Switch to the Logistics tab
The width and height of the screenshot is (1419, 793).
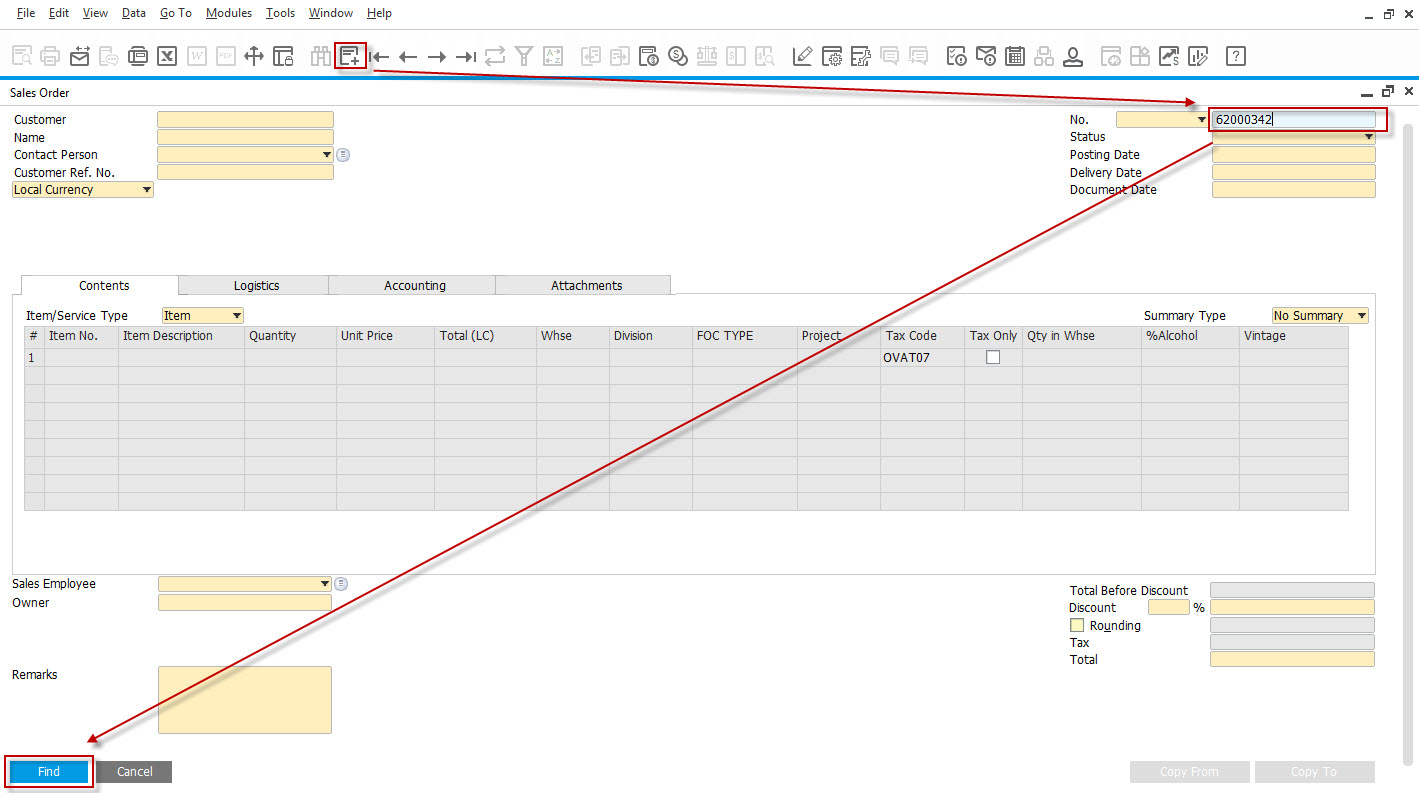pyautogui.click(x=256, y=285)
